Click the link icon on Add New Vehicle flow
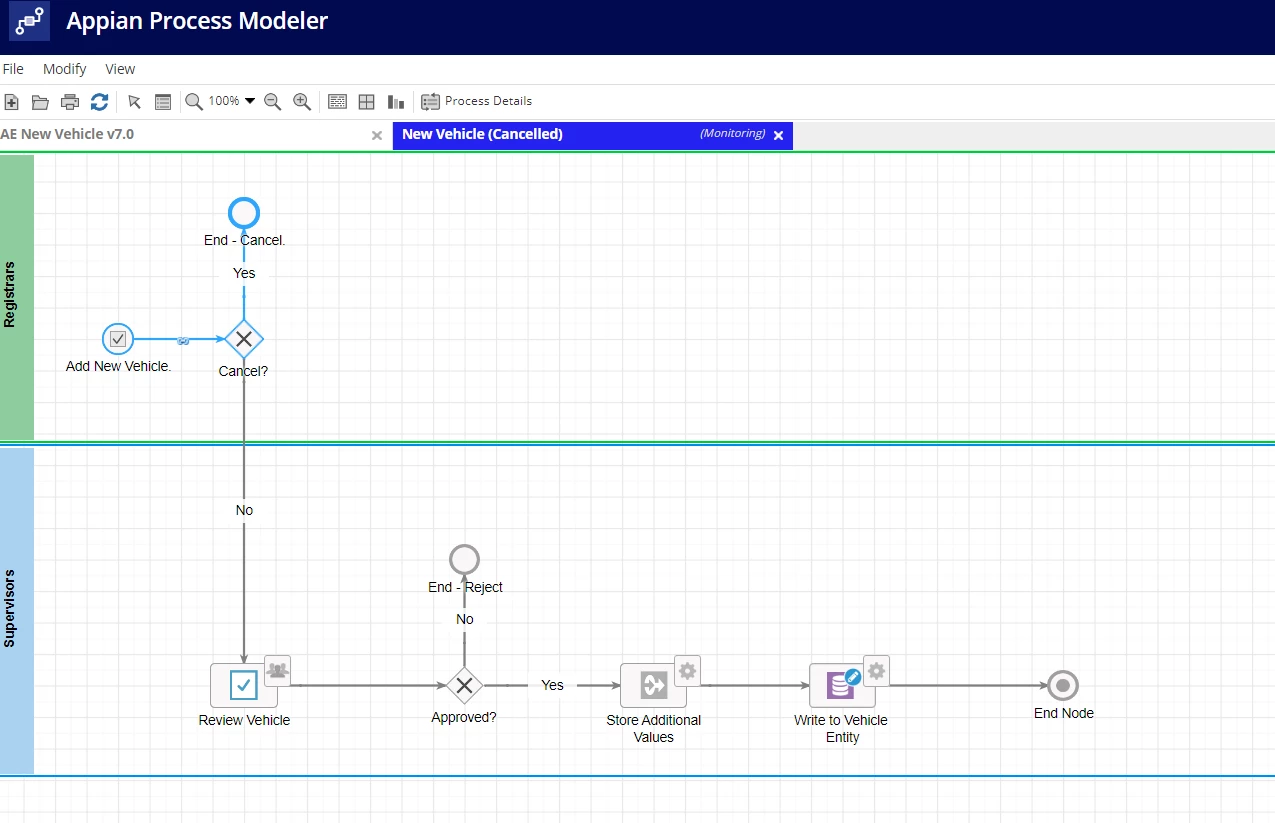1275x823 pixels. pos(183,340)
